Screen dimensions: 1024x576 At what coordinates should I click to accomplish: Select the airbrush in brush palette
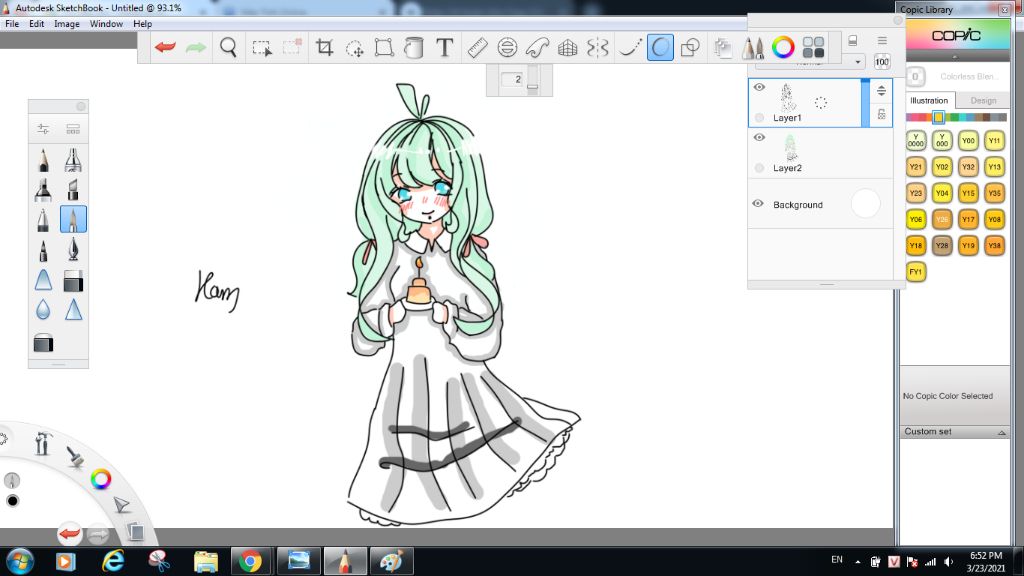pyautogui.click(x=73, y=160)
